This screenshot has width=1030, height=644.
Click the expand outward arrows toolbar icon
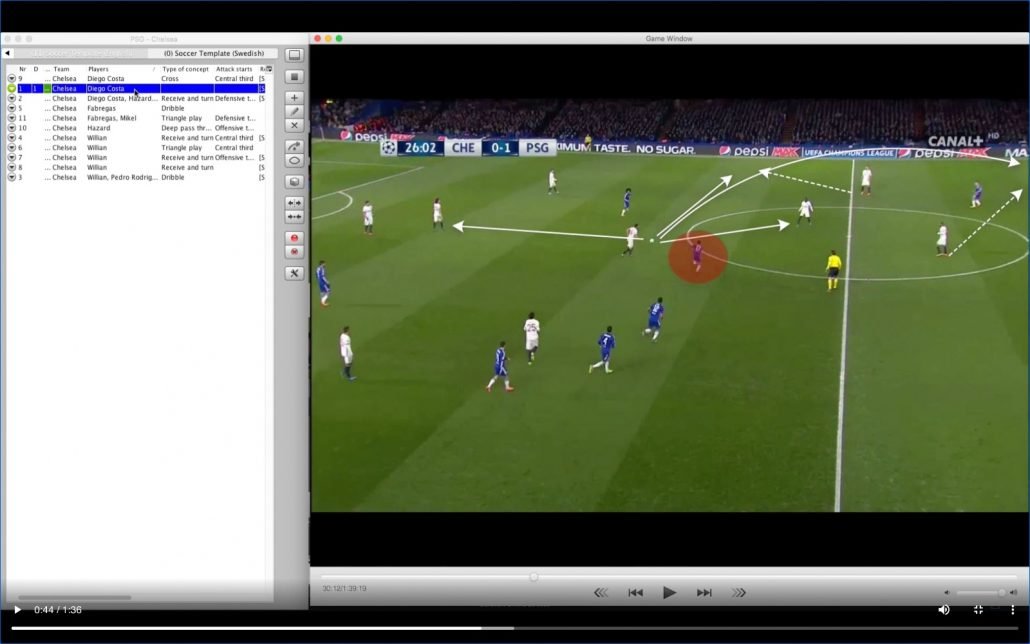(294, 202)
